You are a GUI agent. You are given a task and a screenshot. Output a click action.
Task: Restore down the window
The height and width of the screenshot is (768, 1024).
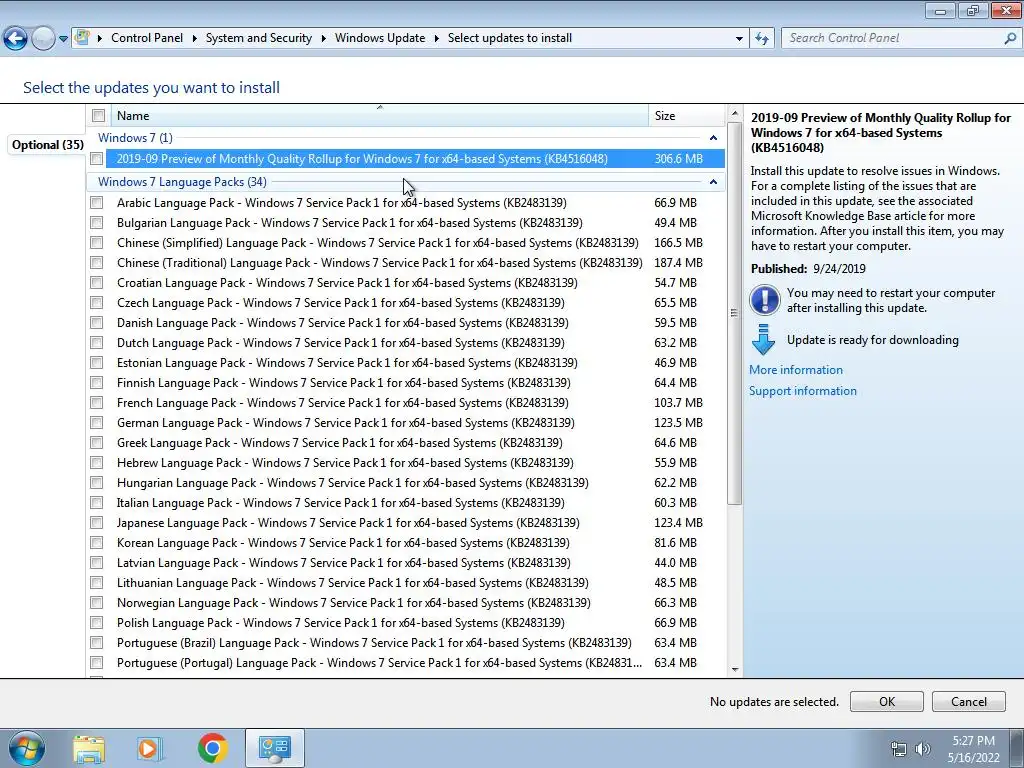973,10
